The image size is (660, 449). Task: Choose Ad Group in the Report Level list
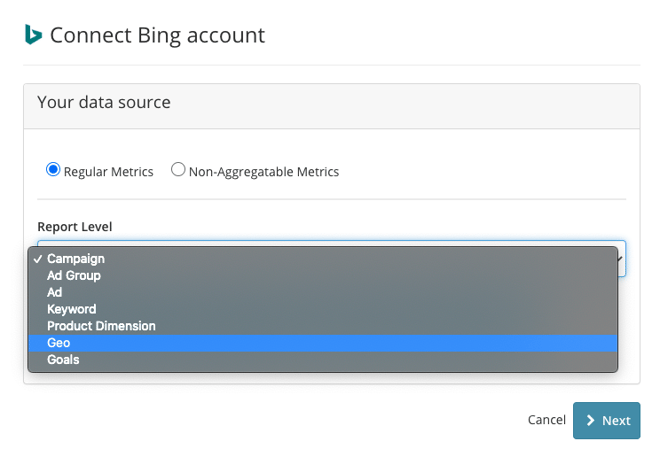pos(323,276)
